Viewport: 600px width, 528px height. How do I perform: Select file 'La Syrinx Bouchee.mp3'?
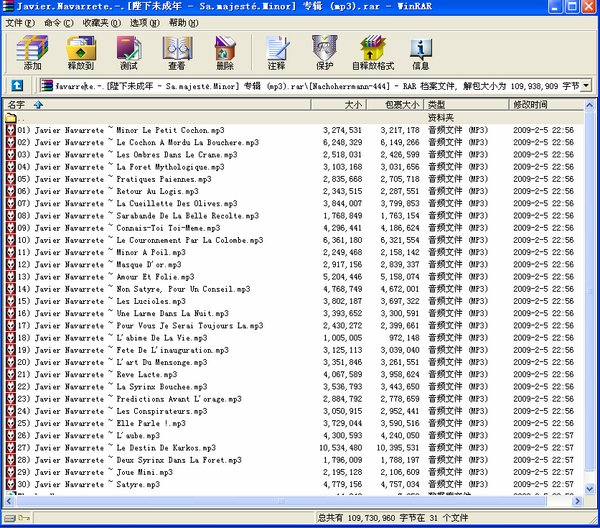pyautogui.click(x=112, y=387)
